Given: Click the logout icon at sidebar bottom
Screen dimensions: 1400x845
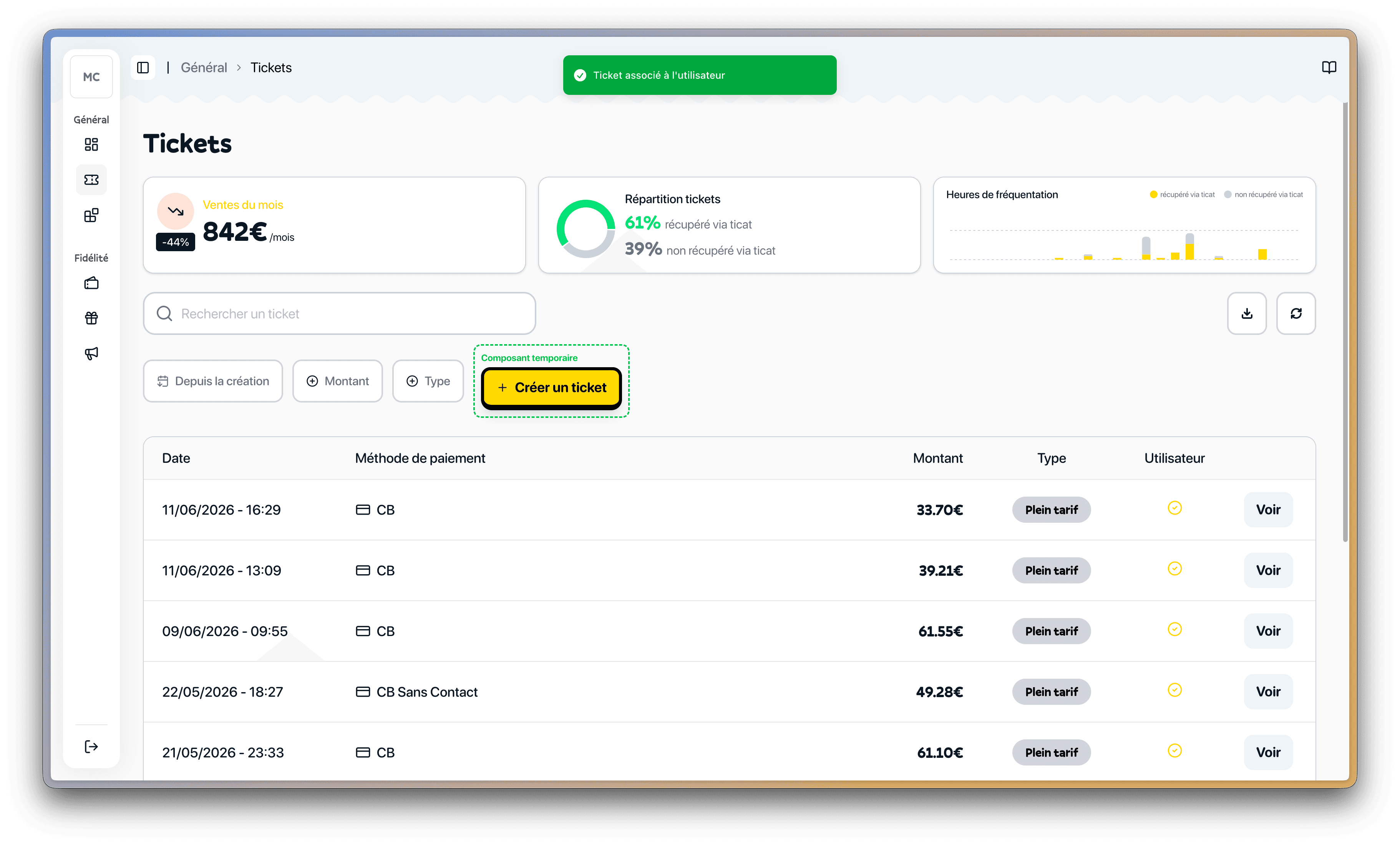Looking at the screenshot, I should pos(91,746).
